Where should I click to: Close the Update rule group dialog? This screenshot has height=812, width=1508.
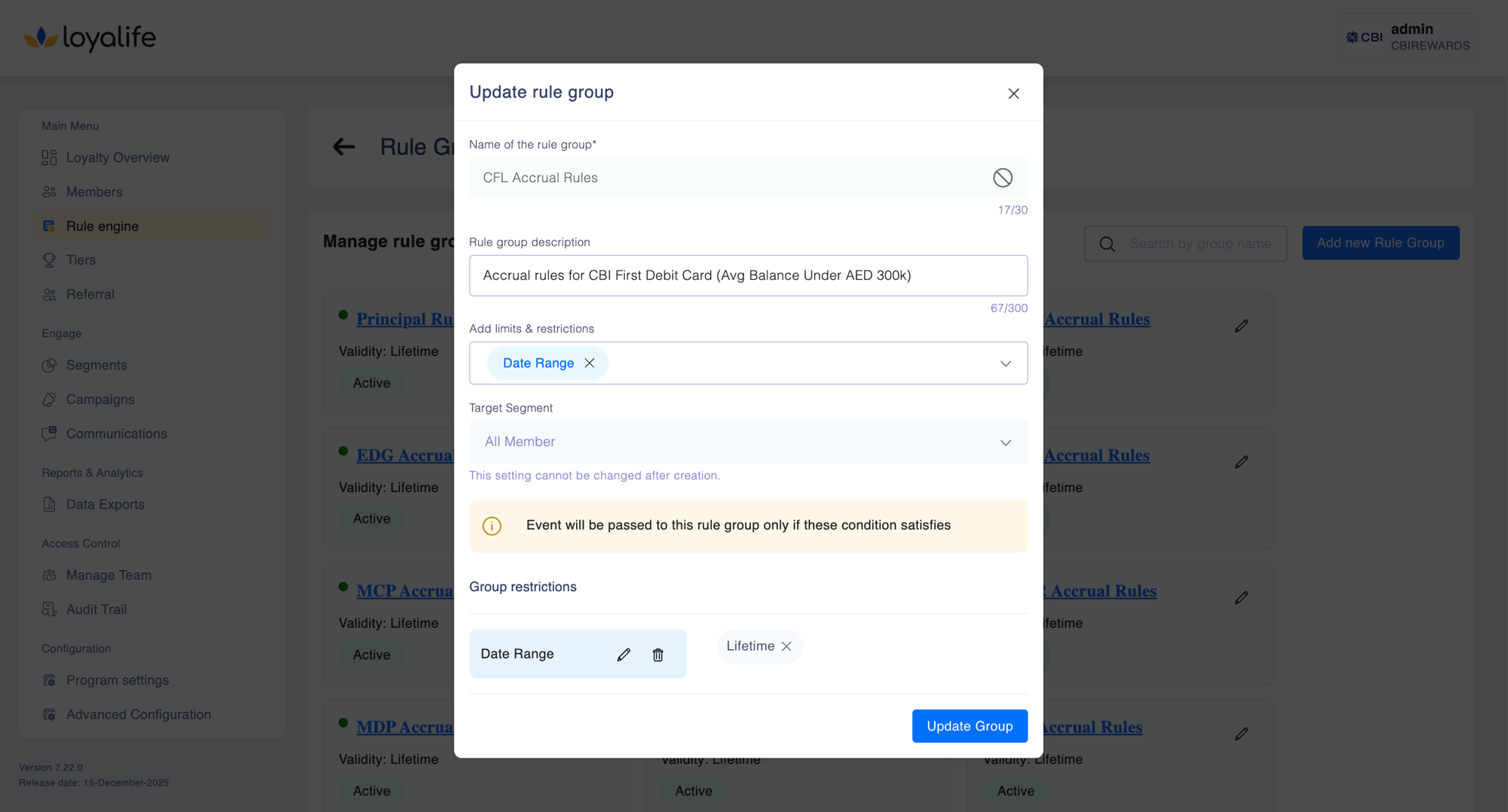[x=1013, y=93]
